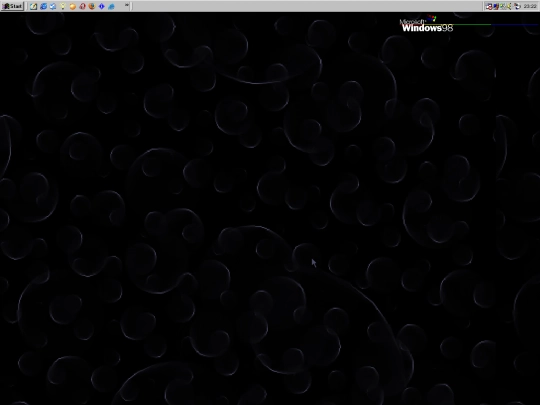The height and width of the screenshot is (405, 540).
Task: Click the blue-brown system tray icon
Action: pos(496,6)
